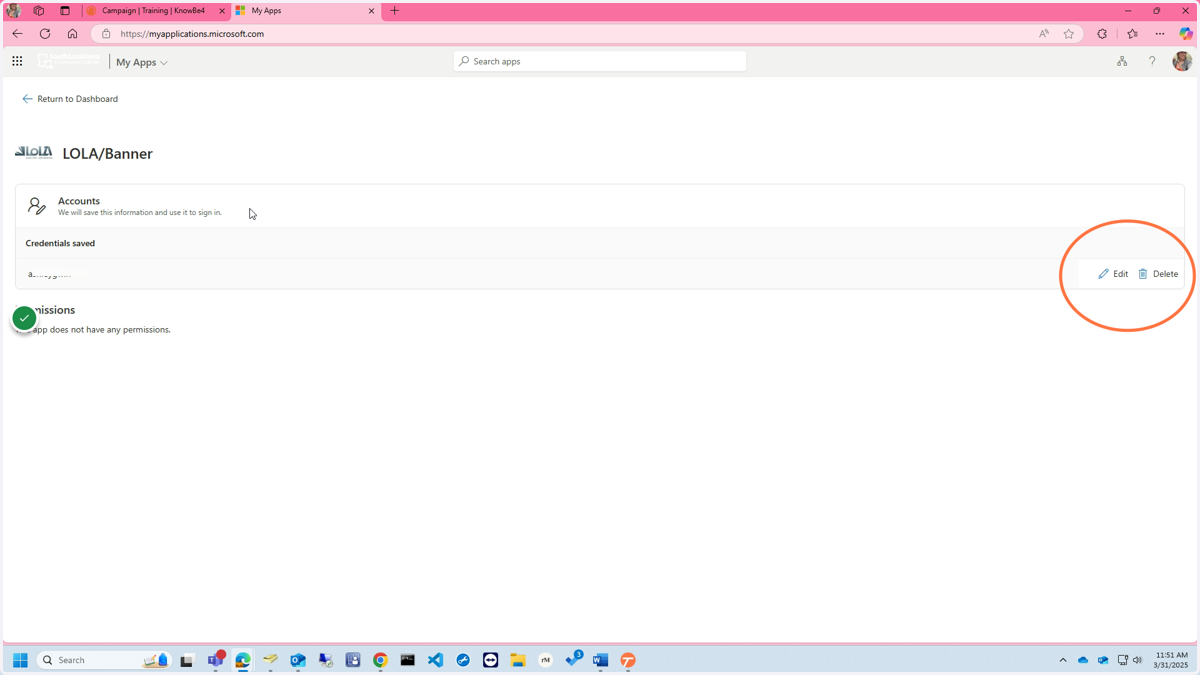
Task: Click 'Credentials saved' text
Action: [60, 243]
